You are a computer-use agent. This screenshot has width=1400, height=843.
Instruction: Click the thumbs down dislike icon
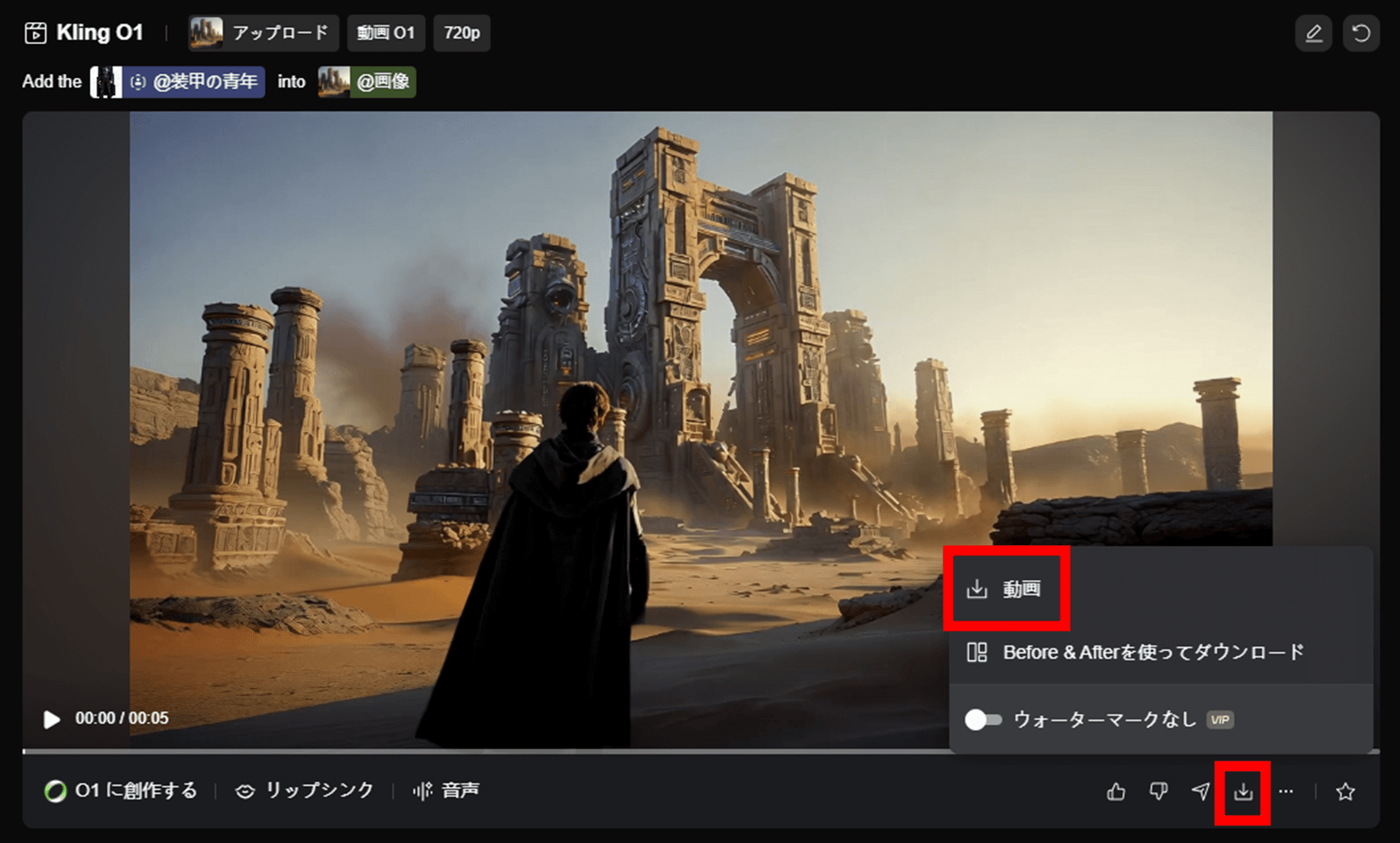(1158, 792)
